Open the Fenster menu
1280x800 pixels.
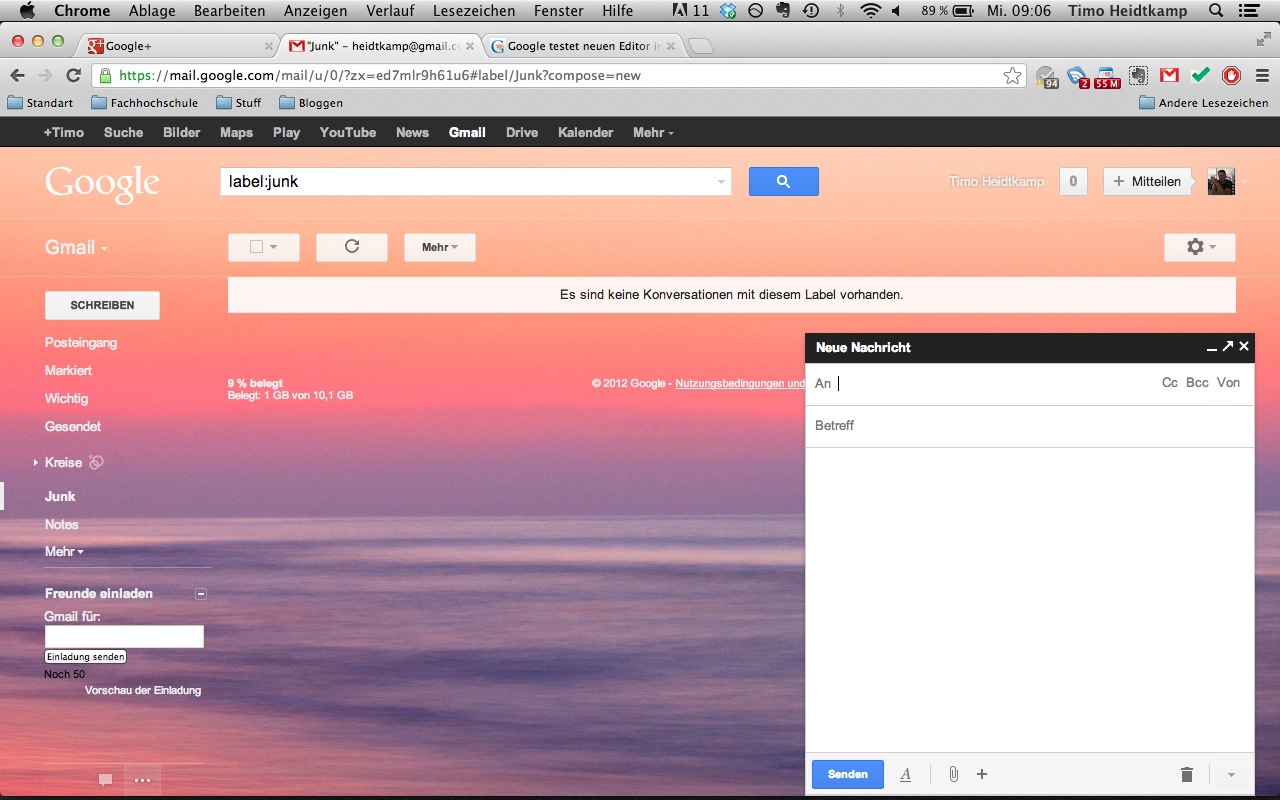point(559,11)
